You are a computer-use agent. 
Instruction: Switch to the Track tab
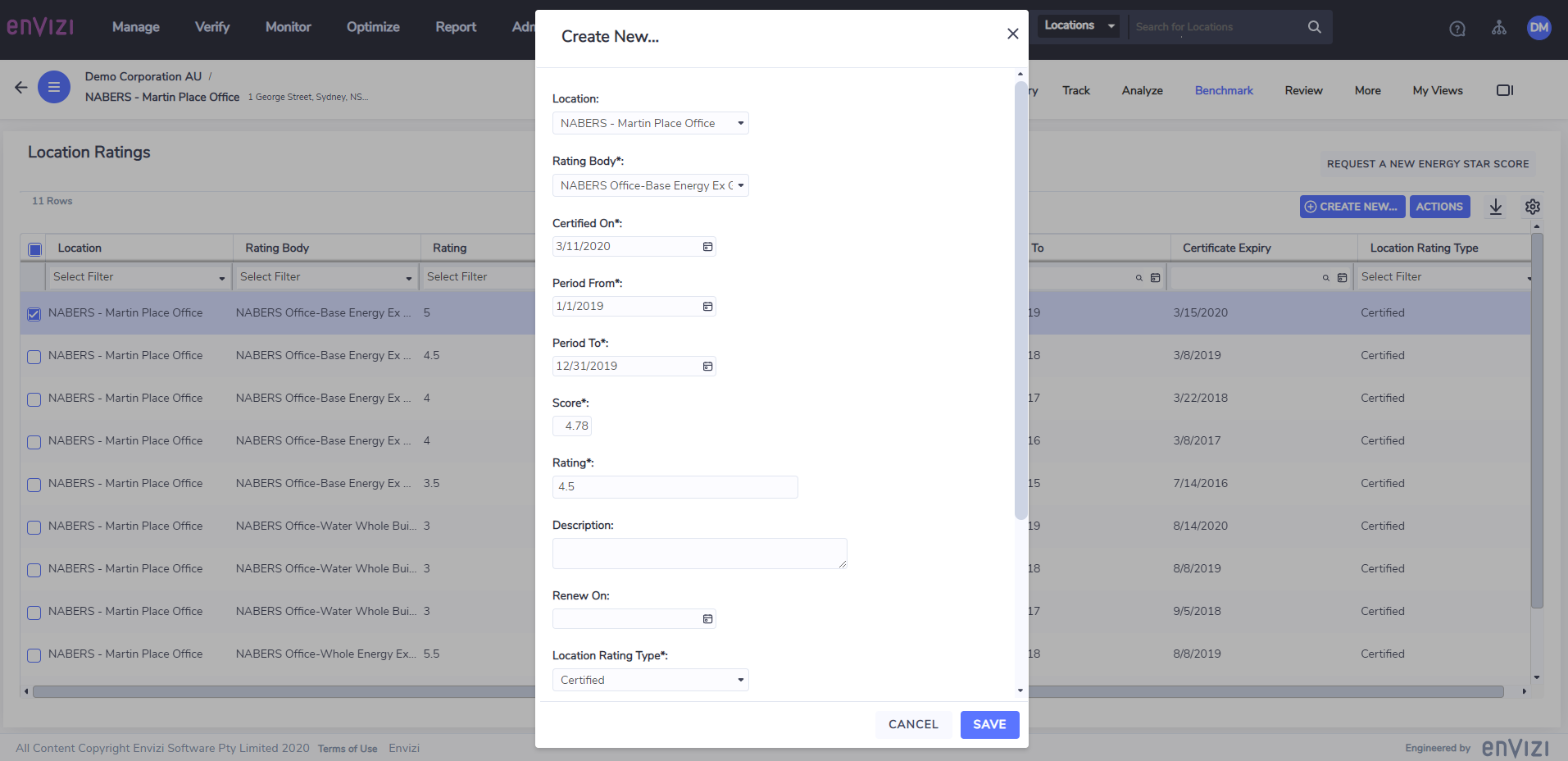[1076, 90]
